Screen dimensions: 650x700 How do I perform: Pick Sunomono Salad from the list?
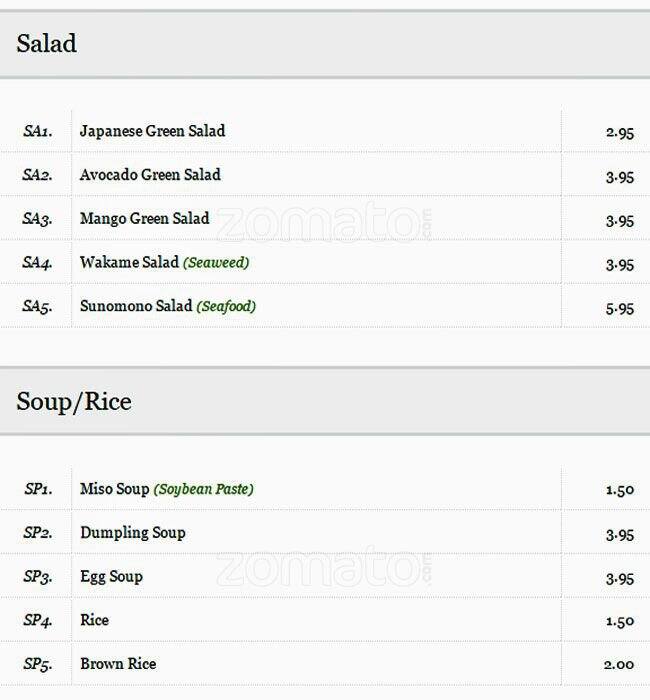pos(136,307)
